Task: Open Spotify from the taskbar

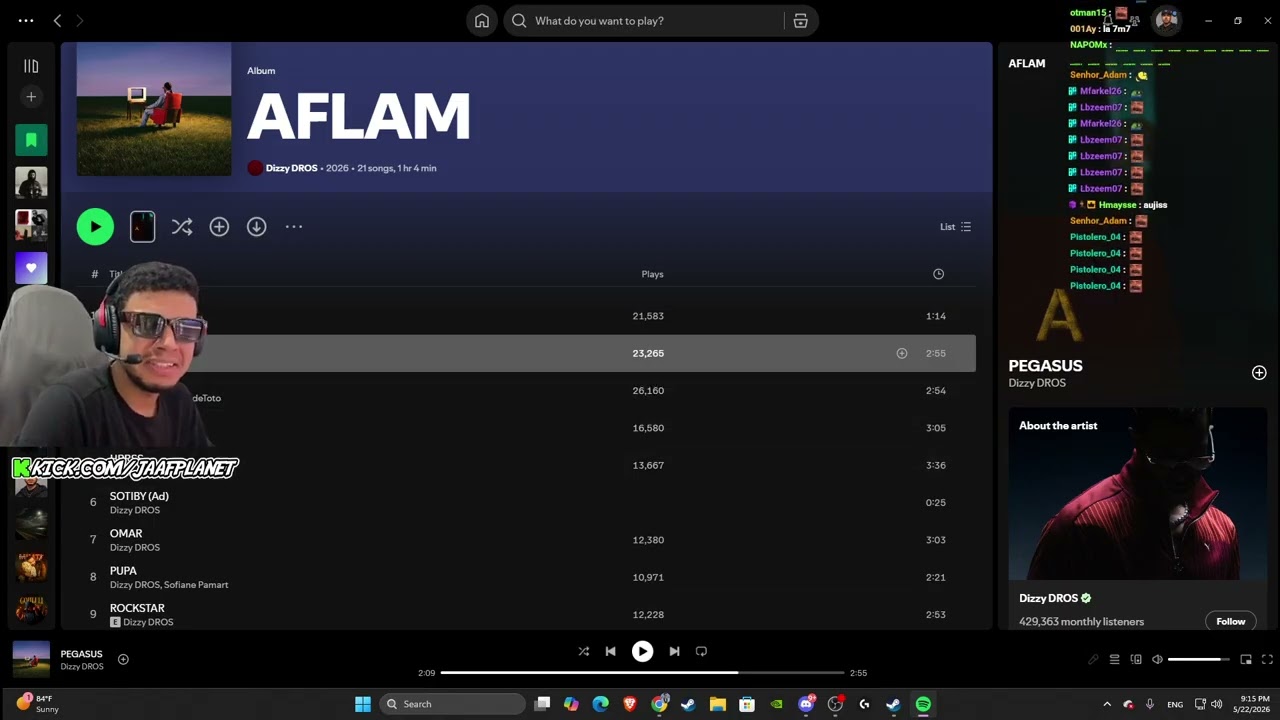Action: tap(923, 704)
